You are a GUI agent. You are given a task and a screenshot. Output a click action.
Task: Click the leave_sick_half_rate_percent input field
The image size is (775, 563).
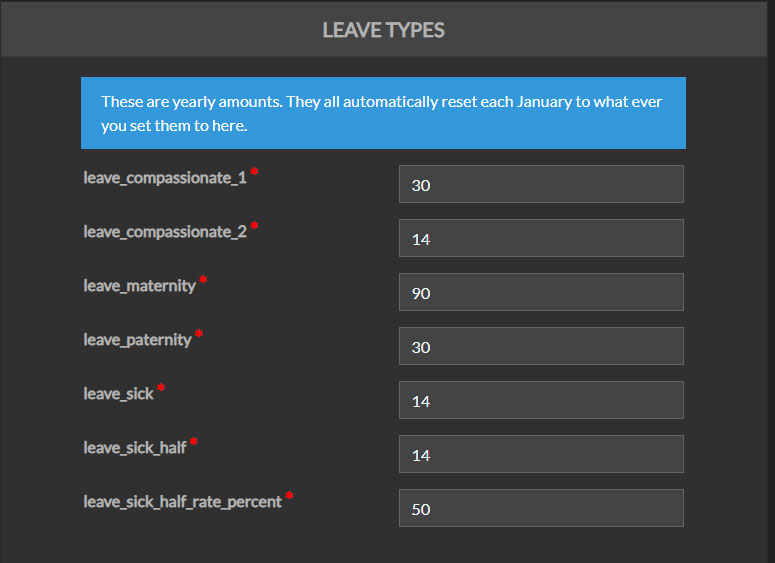pos(541,509)
